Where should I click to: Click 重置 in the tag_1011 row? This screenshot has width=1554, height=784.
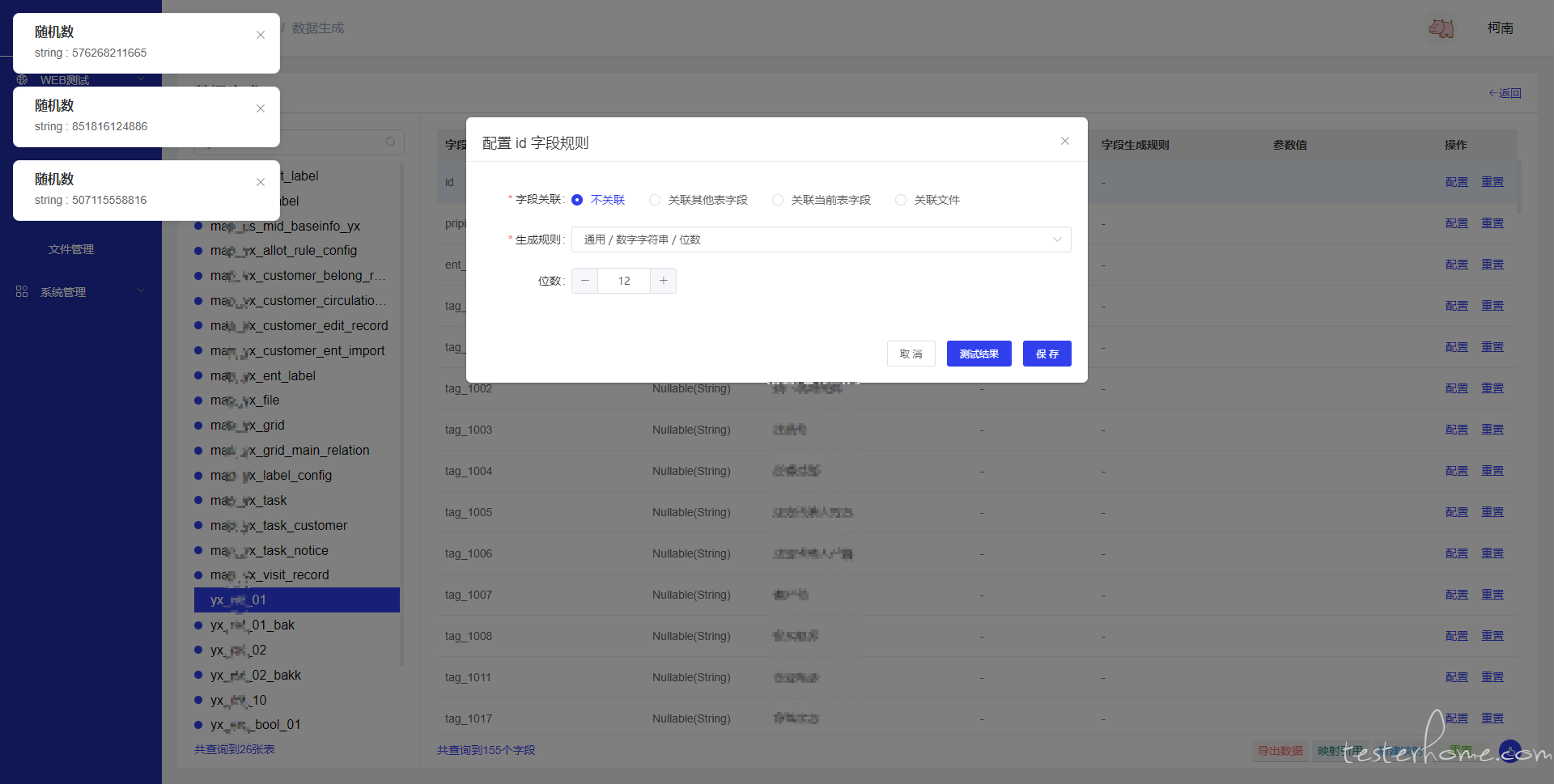click(x=1492, y=677)
